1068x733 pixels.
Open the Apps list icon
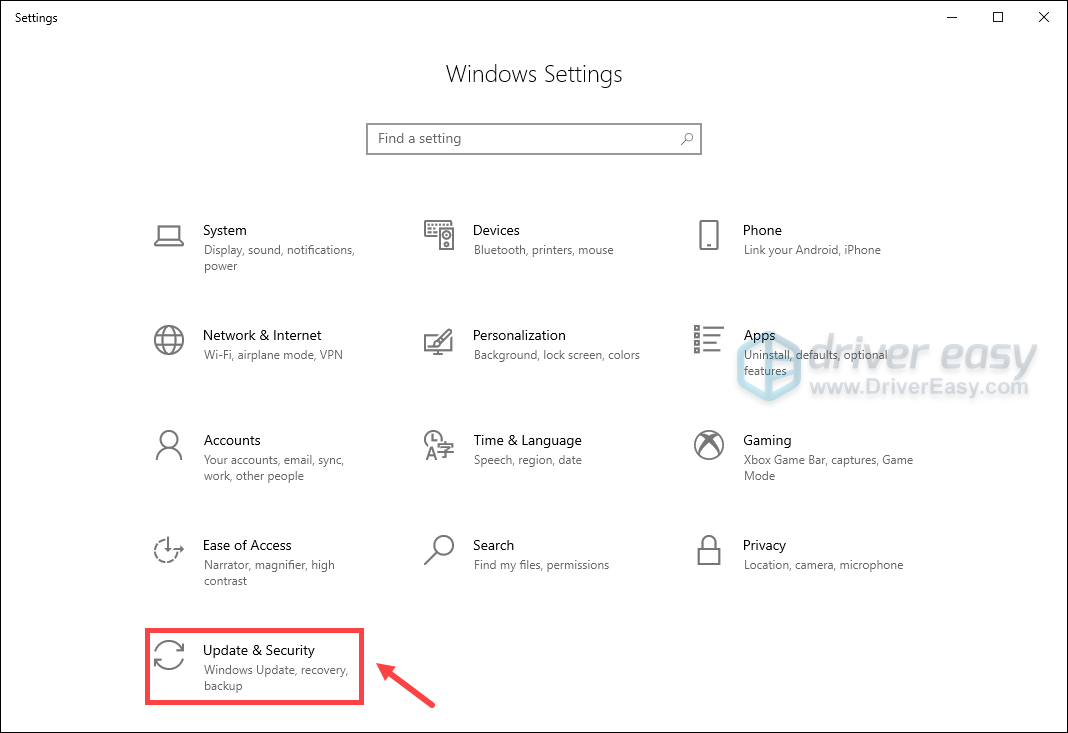[x=708, y=340]
